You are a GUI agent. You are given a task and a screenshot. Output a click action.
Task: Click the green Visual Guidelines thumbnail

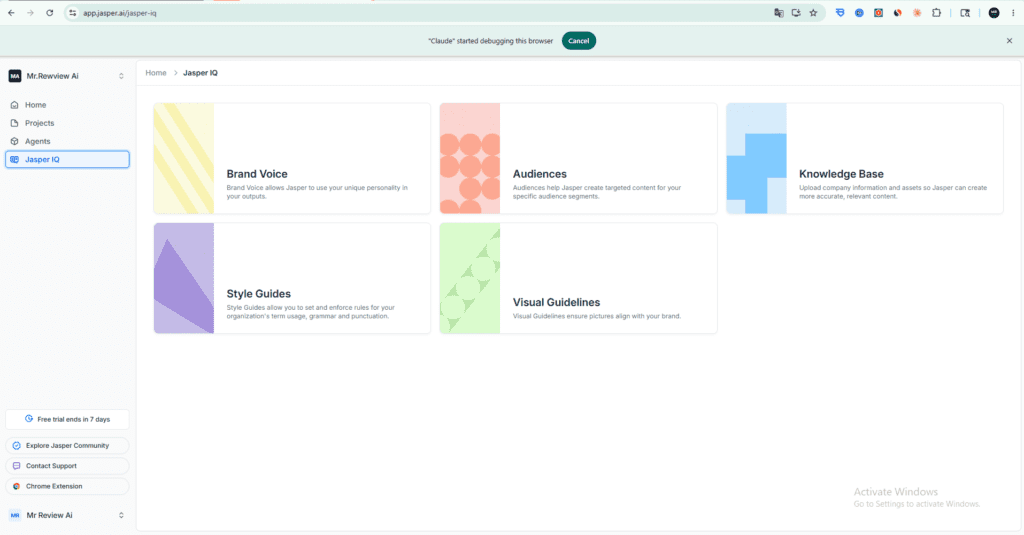click(x=470, y=278)
